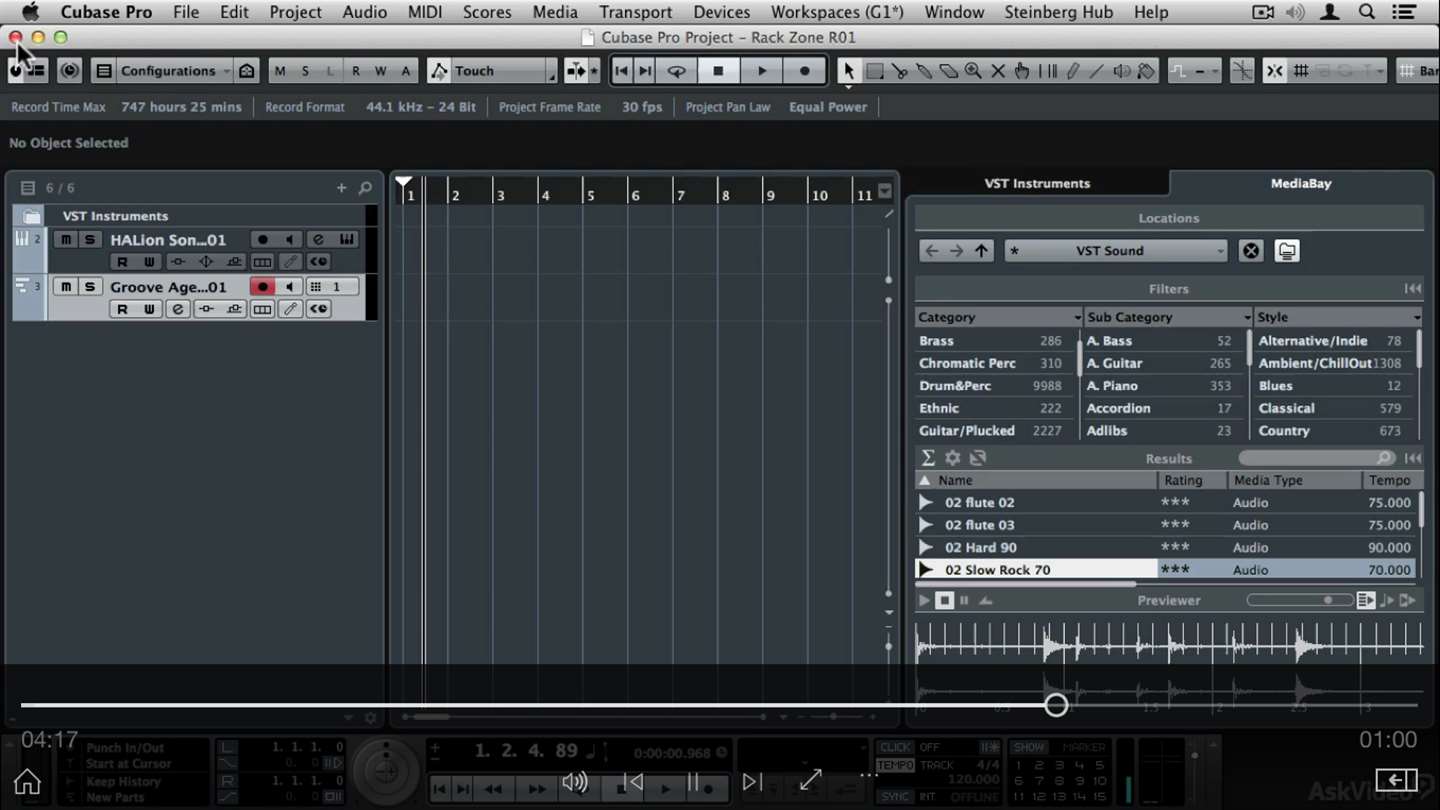The width and height of the screenshot is (1440, 810).
Task: Pick the Split scissors tool
Action: point(900,71)
